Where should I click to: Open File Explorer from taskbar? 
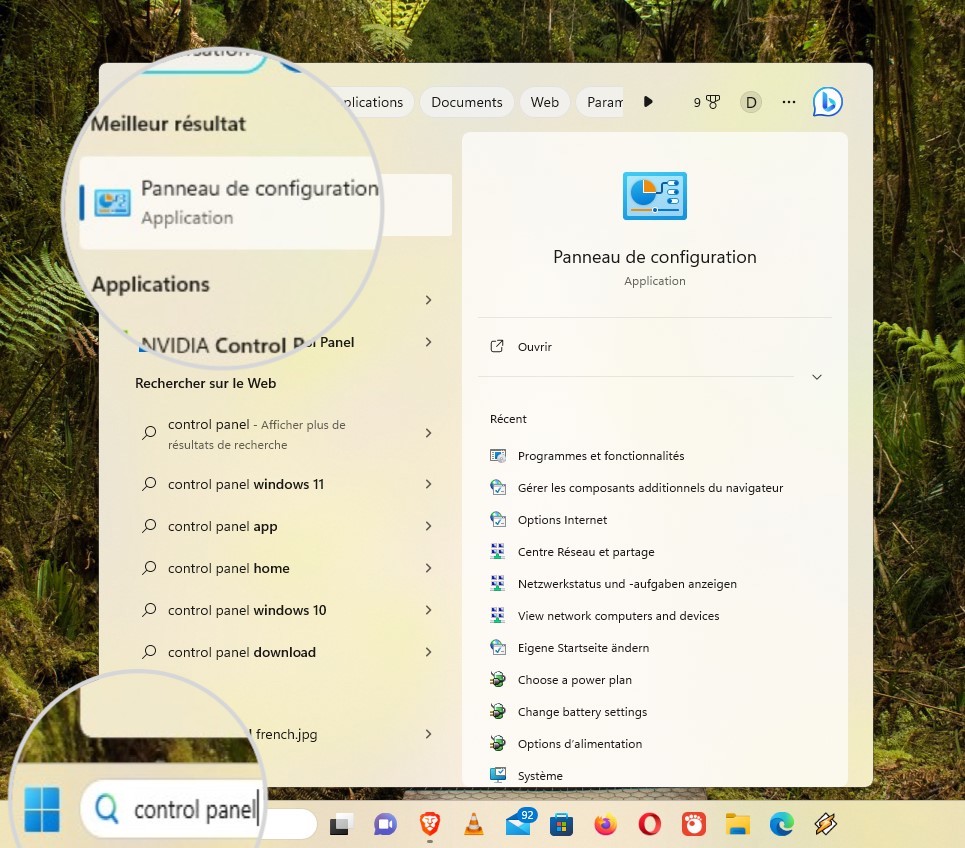[737, 824]
